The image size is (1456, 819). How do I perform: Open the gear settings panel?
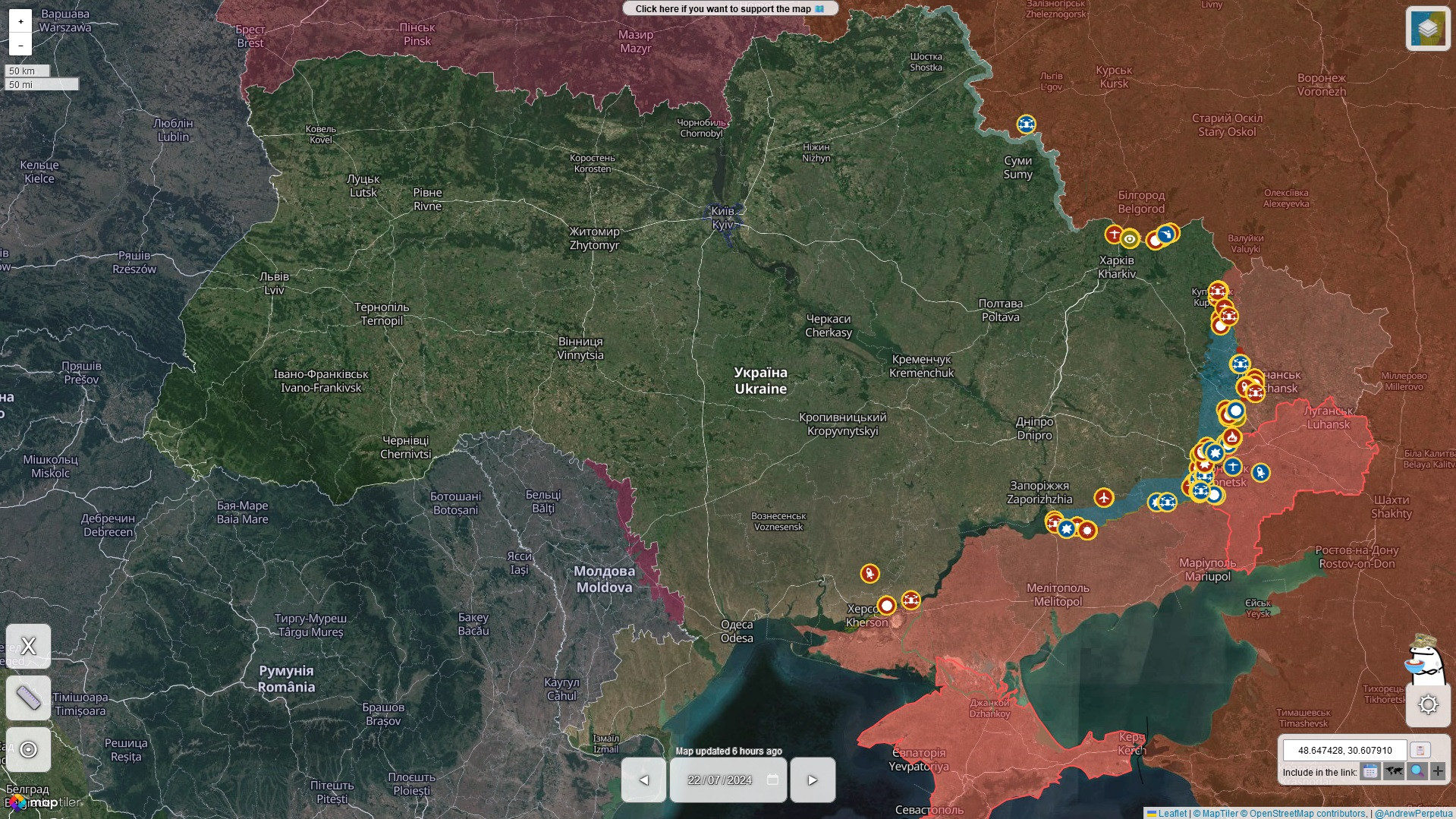(1428, 704)
